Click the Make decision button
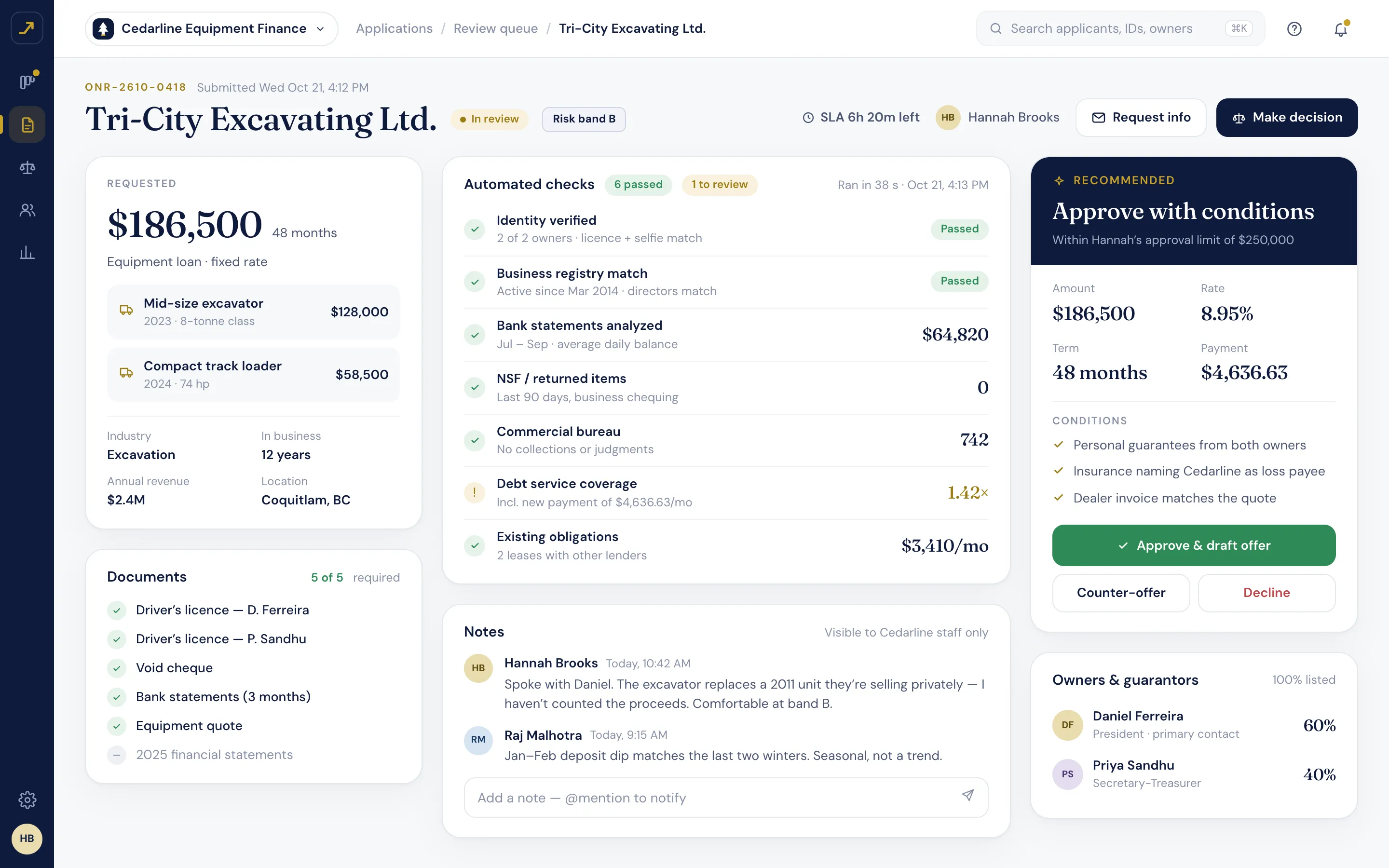Viewport: 1389px width, 868px height. click(x=1287, y=118)
